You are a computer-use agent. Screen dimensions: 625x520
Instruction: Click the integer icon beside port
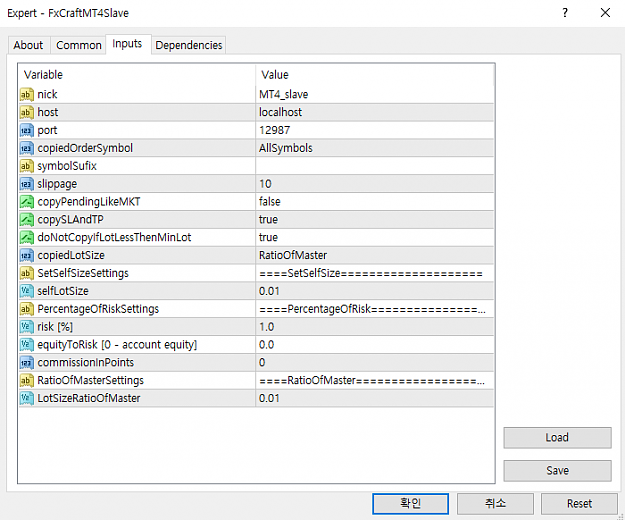coord(26,131)
